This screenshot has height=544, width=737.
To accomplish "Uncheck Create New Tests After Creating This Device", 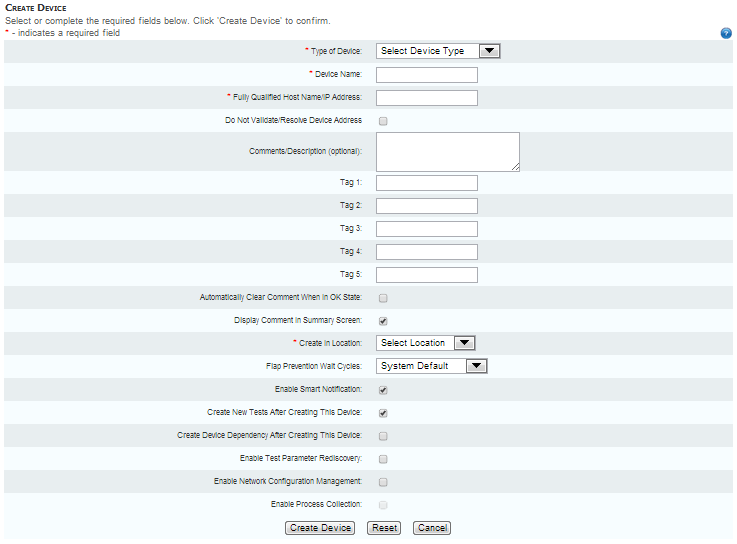I will (383, 413).
